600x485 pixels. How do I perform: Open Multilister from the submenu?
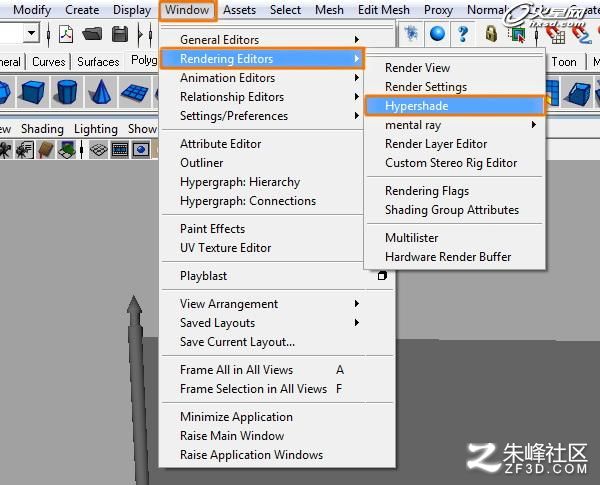[412, 238]
